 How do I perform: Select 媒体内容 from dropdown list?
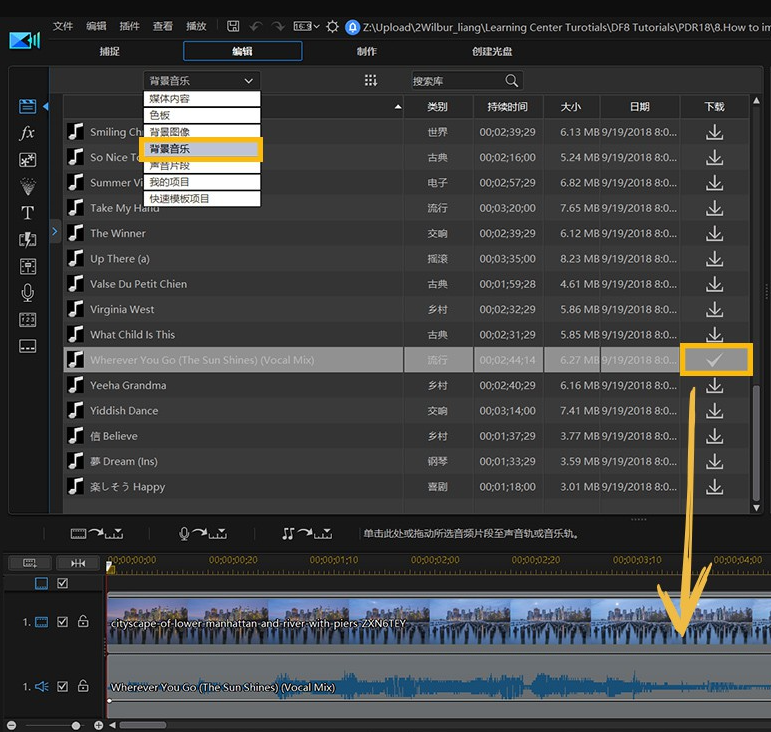tap(202, 98)
